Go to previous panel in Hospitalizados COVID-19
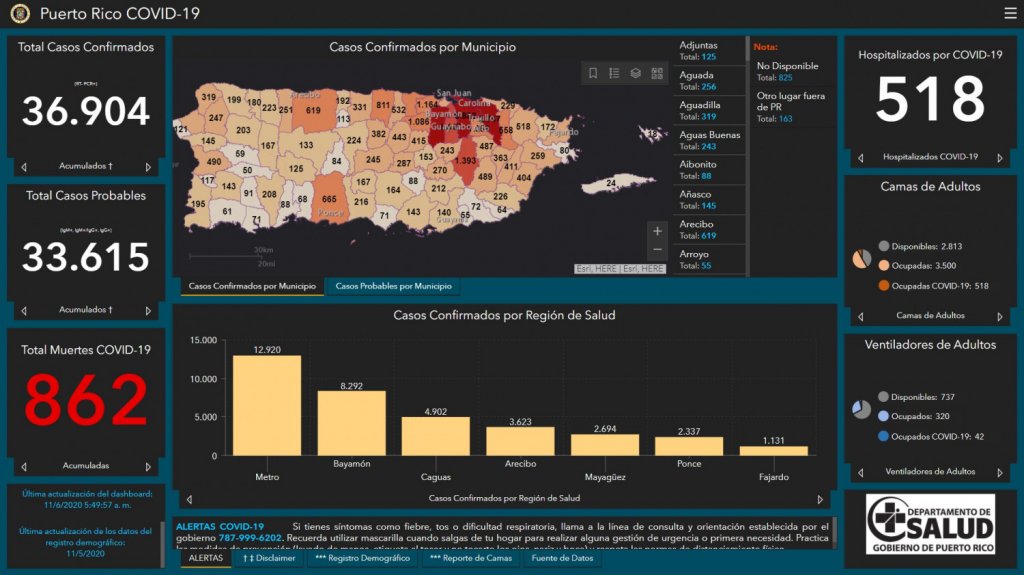Screen dimensions: 1024x575 [x=860, y=158]
